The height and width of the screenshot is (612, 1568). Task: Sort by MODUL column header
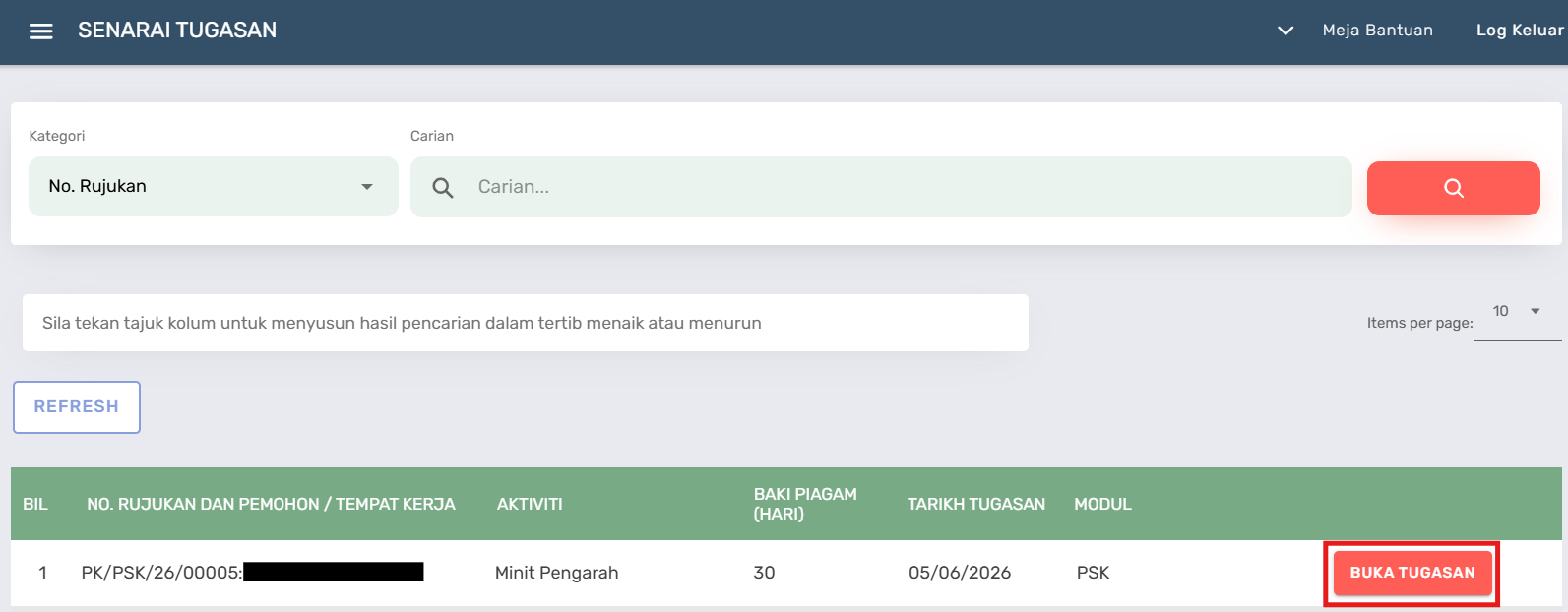pos(1102,504)
